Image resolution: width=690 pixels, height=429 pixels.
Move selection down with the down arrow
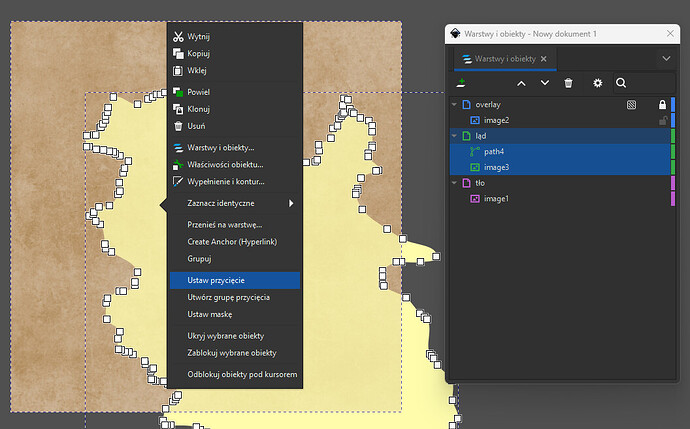click(544, 83)
